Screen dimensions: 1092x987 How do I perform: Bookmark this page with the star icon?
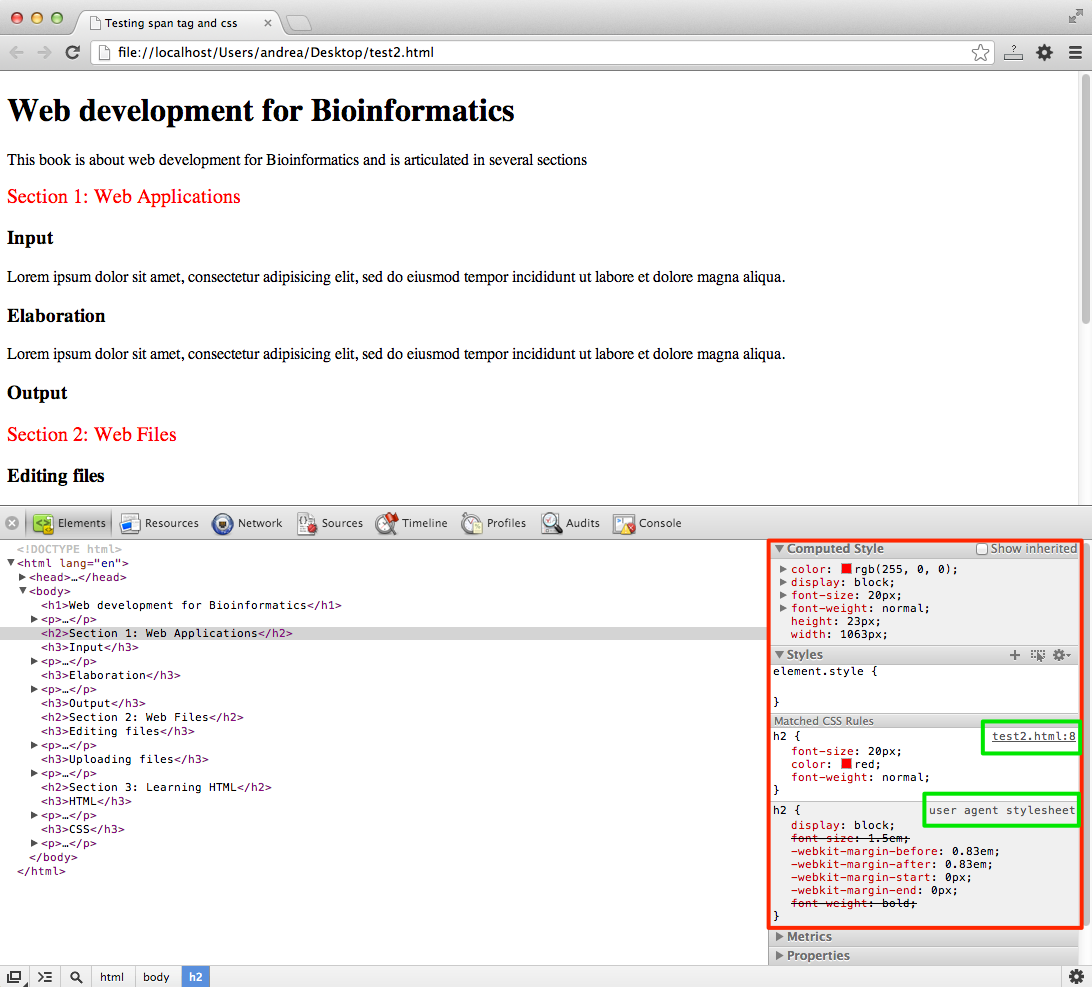click(981, 52)
